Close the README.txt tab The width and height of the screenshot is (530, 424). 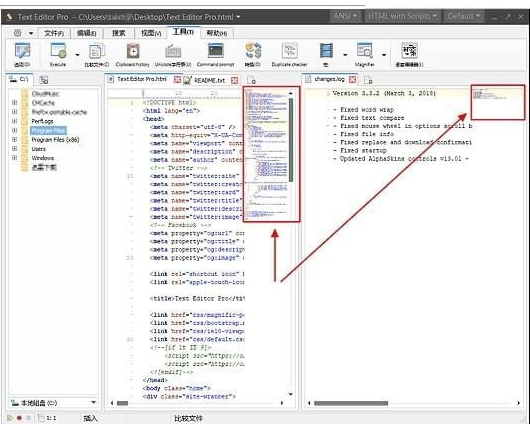[234, 80]
